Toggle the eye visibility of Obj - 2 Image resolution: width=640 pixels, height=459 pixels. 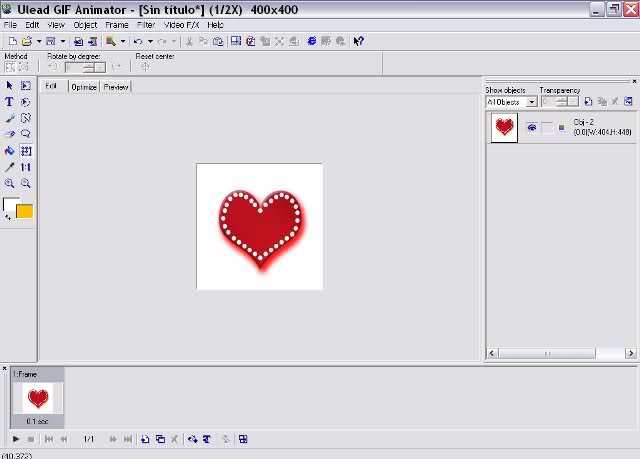click(x=531, y=128)
